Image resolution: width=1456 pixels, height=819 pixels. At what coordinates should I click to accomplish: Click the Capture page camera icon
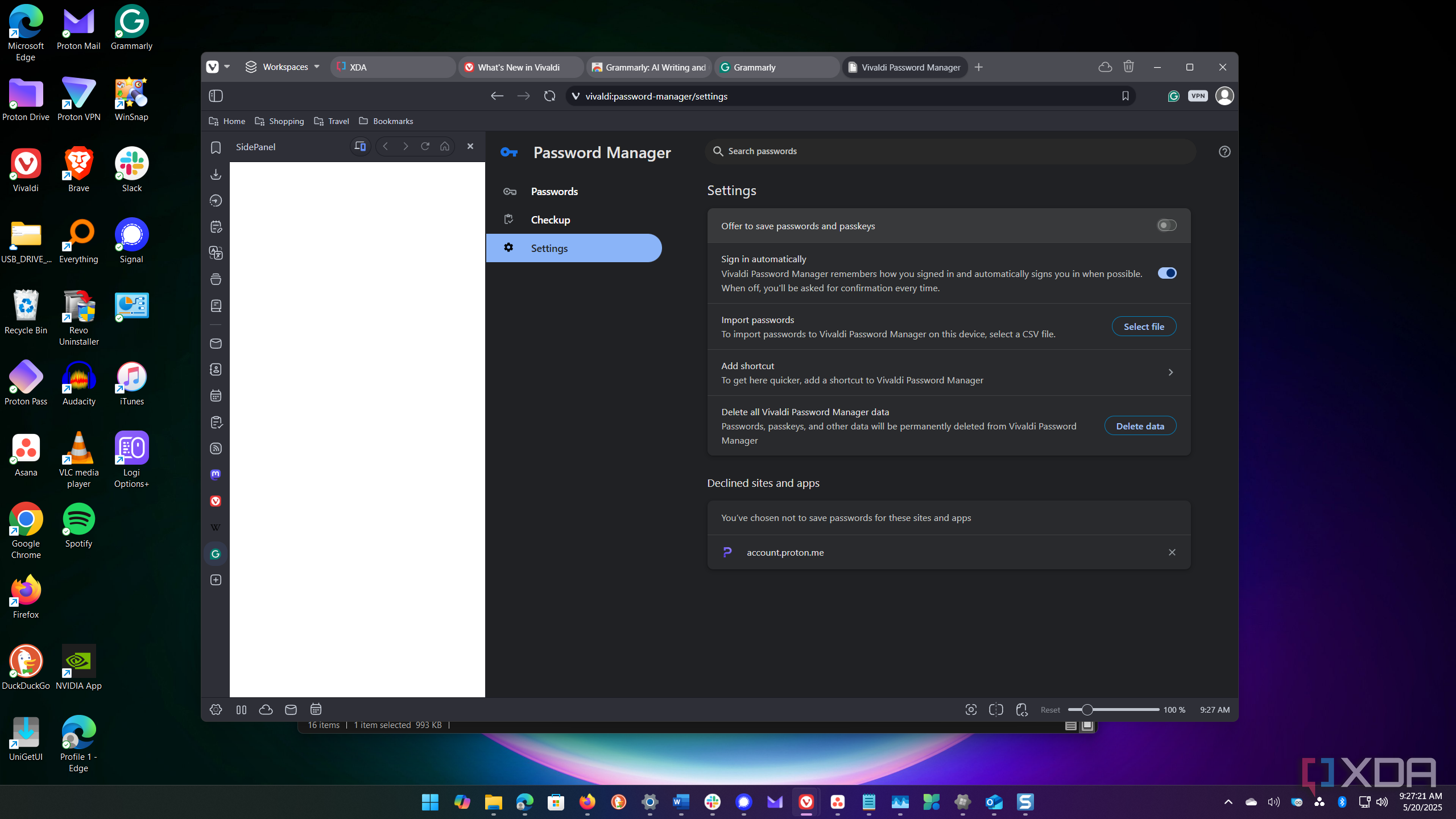coord(971,710)
